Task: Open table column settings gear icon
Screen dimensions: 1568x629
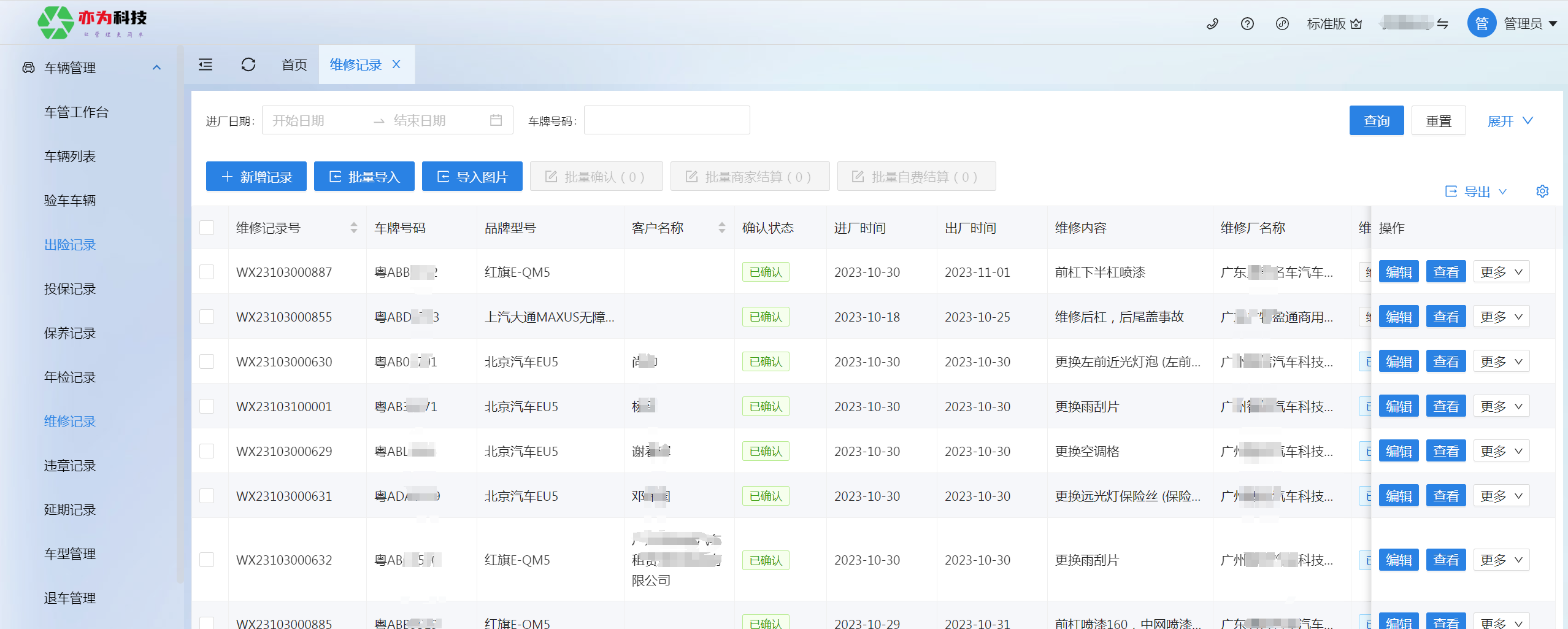Action: pyautogui.click(x=1542, y=191)
